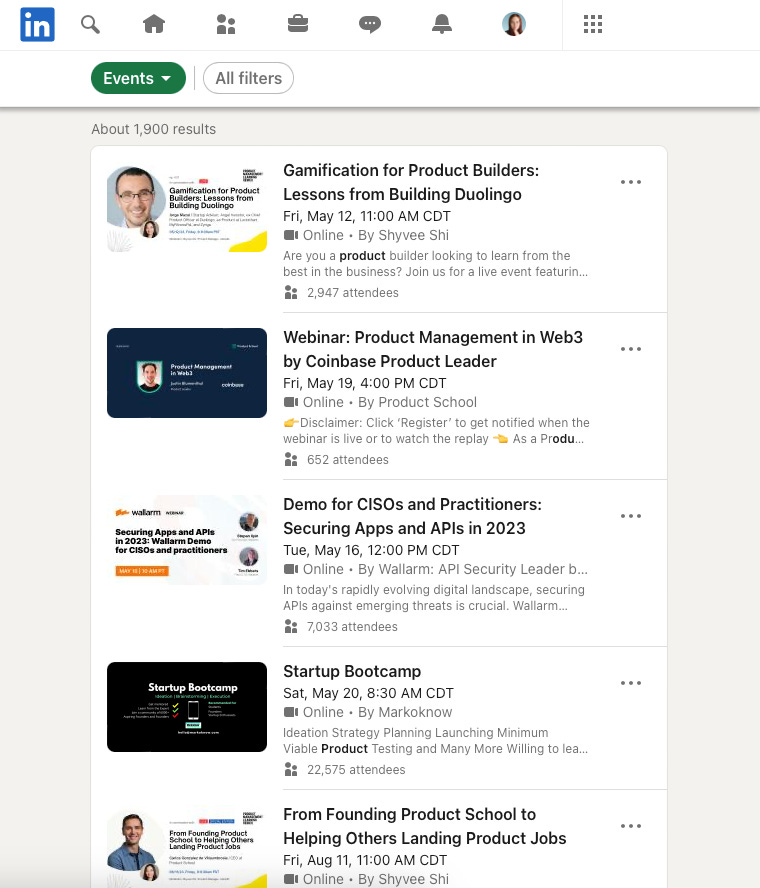Click 'In today's rapidly evolving' description
The height and width of the screenshot is (888, 760).
(x=434, y=598)
